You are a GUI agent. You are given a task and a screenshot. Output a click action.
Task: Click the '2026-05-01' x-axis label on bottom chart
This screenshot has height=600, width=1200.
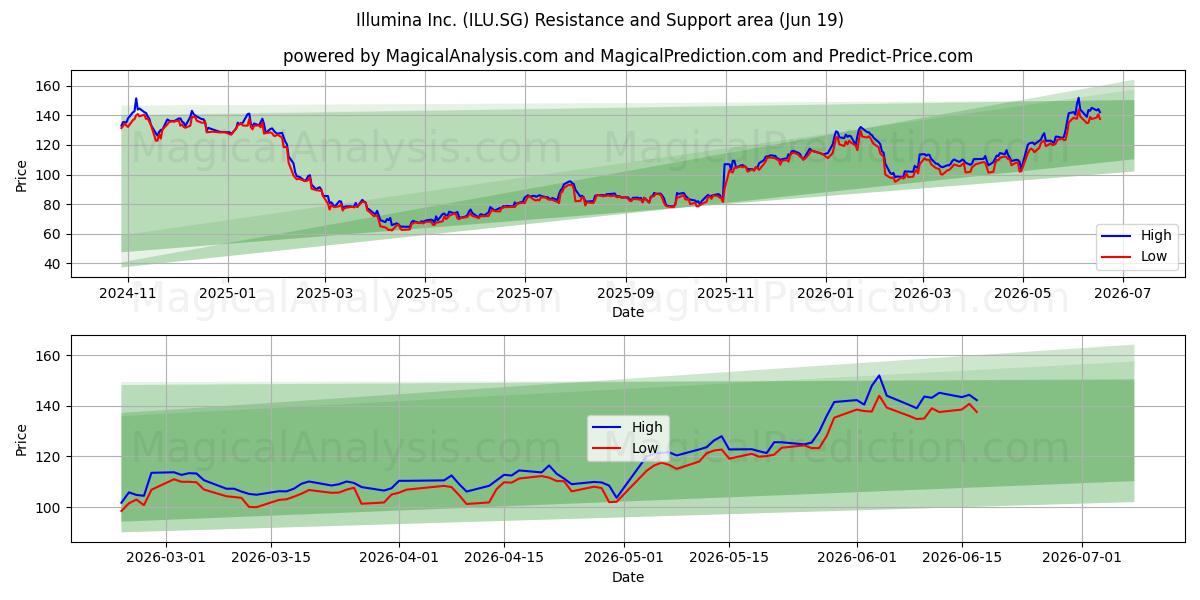[x=624, y=560]
